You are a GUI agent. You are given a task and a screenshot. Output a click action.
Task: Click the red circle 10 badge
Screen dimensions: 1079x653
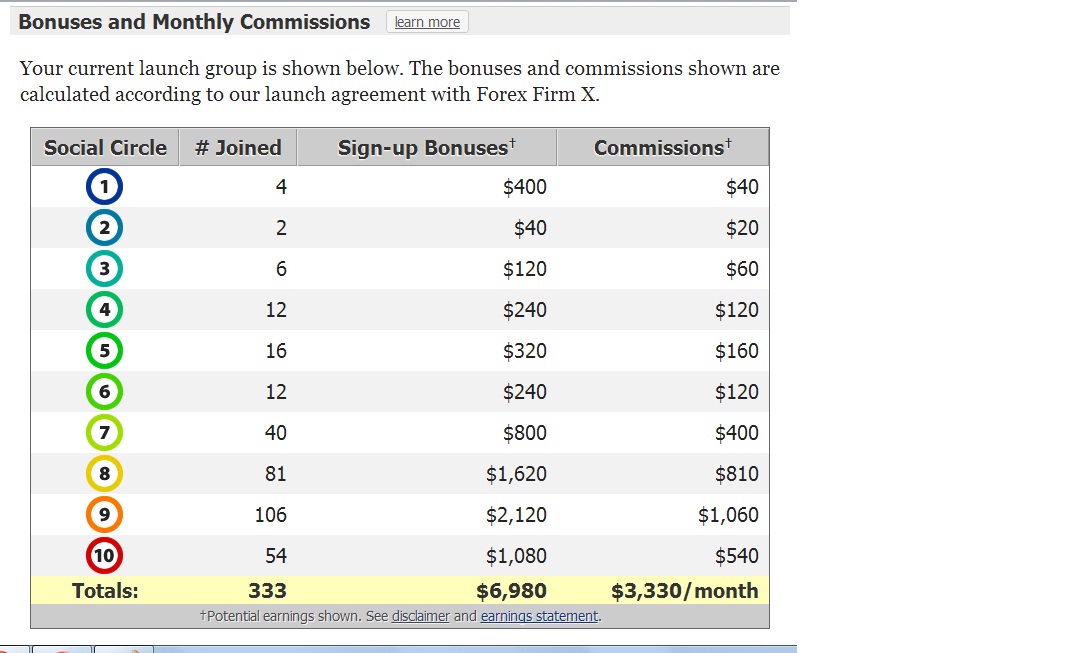click(105, 555)
